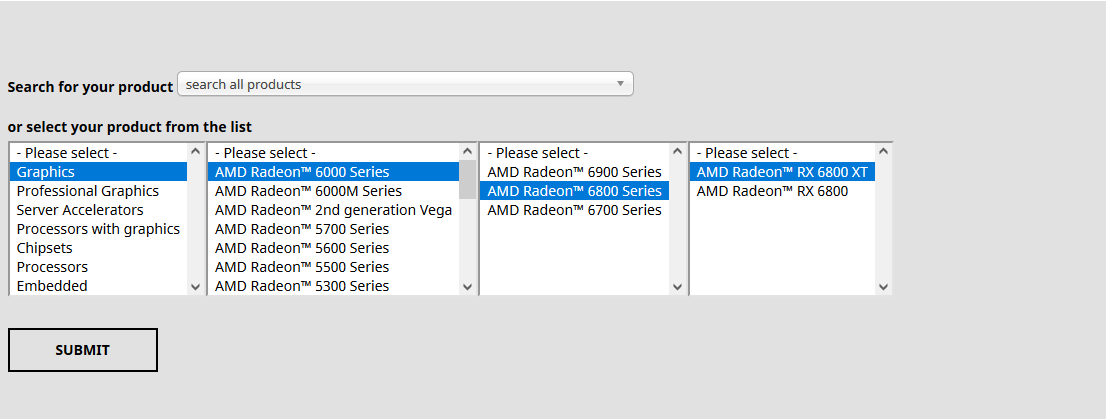
Task: Click scroll-down arrow in series list
Action: [x=467, y=287]
